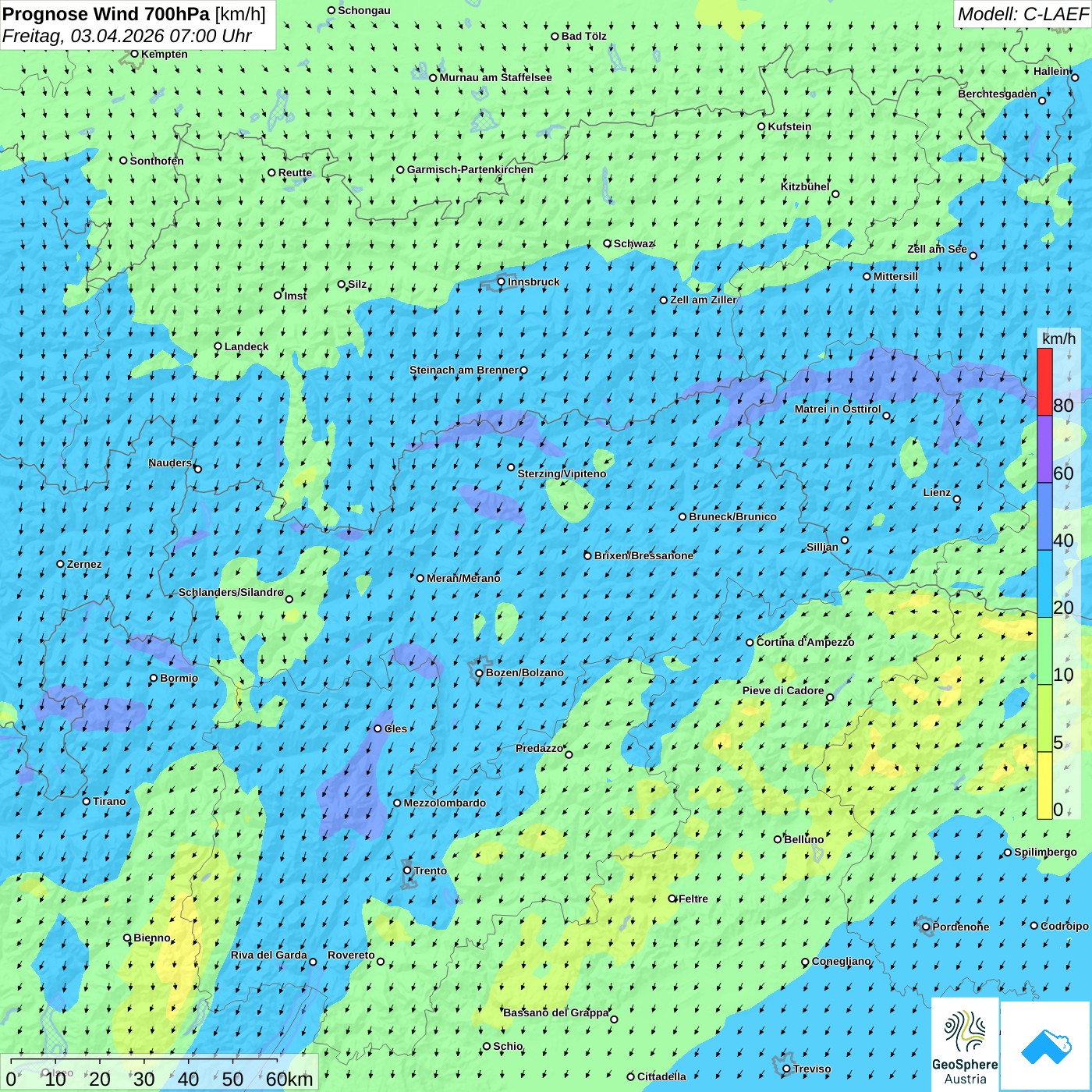Click the 'Predazzo' label
1092x1092 pixels.
(540, 748)
